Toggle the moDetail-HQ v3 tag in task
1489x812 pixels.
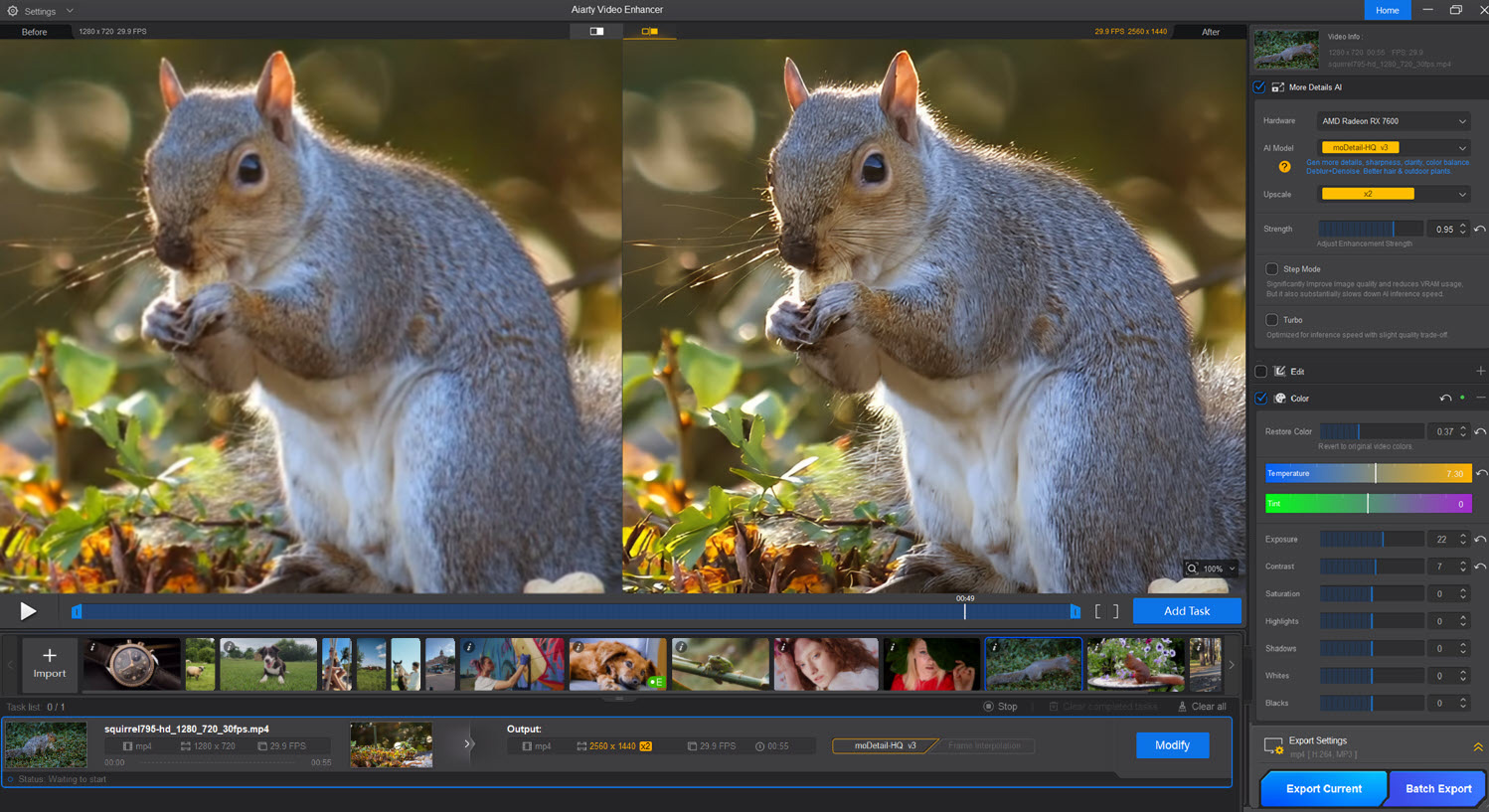coord(885,745)
